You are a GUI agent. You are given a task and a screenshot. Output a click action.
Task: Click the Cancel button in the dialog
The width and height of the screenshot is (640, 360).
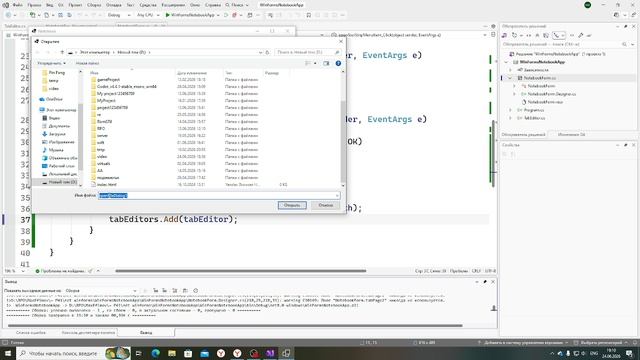[325, 205]
